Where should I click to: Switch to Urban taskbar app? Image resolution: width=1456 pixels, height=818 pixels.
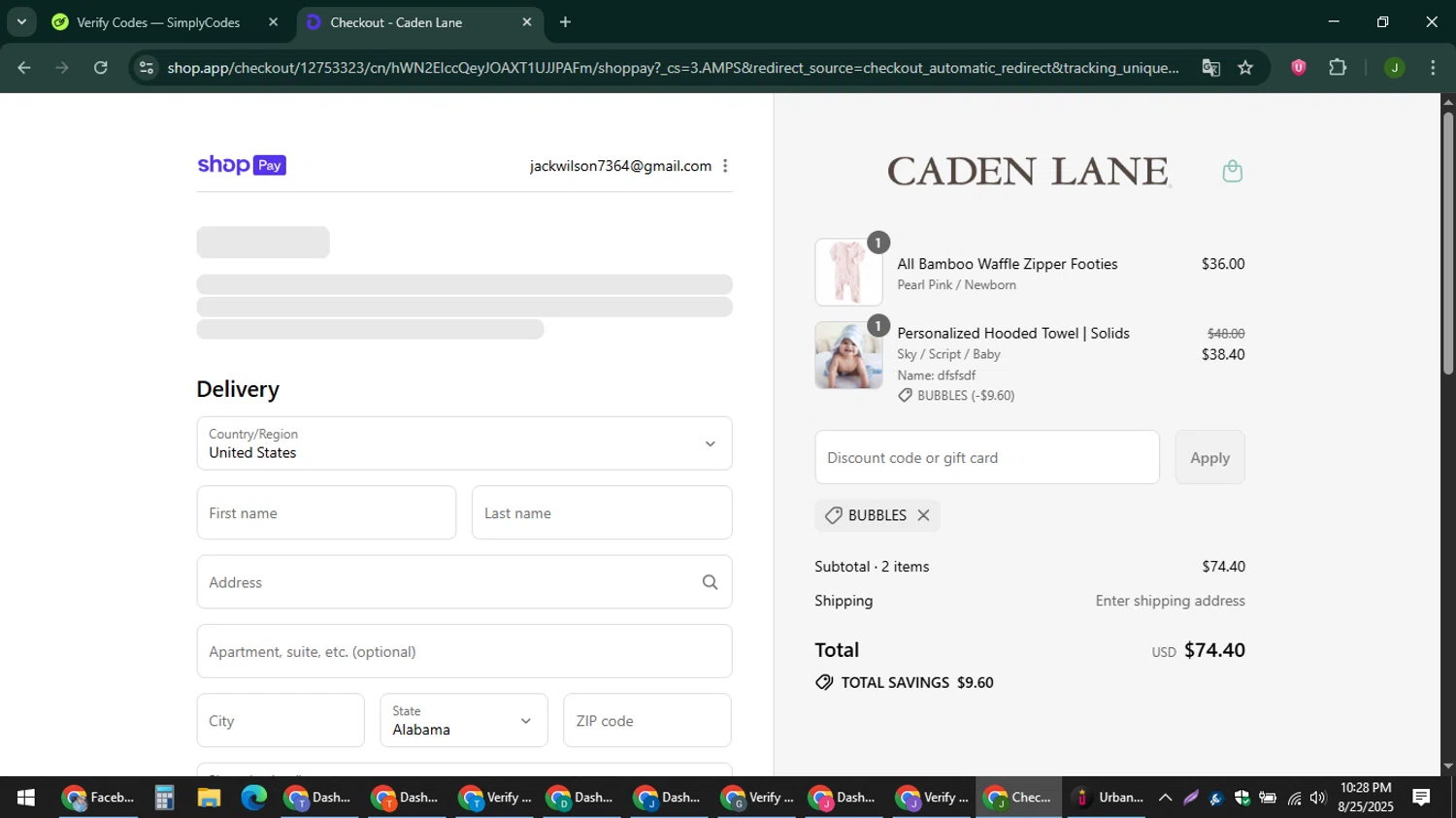pos(1108,798)
